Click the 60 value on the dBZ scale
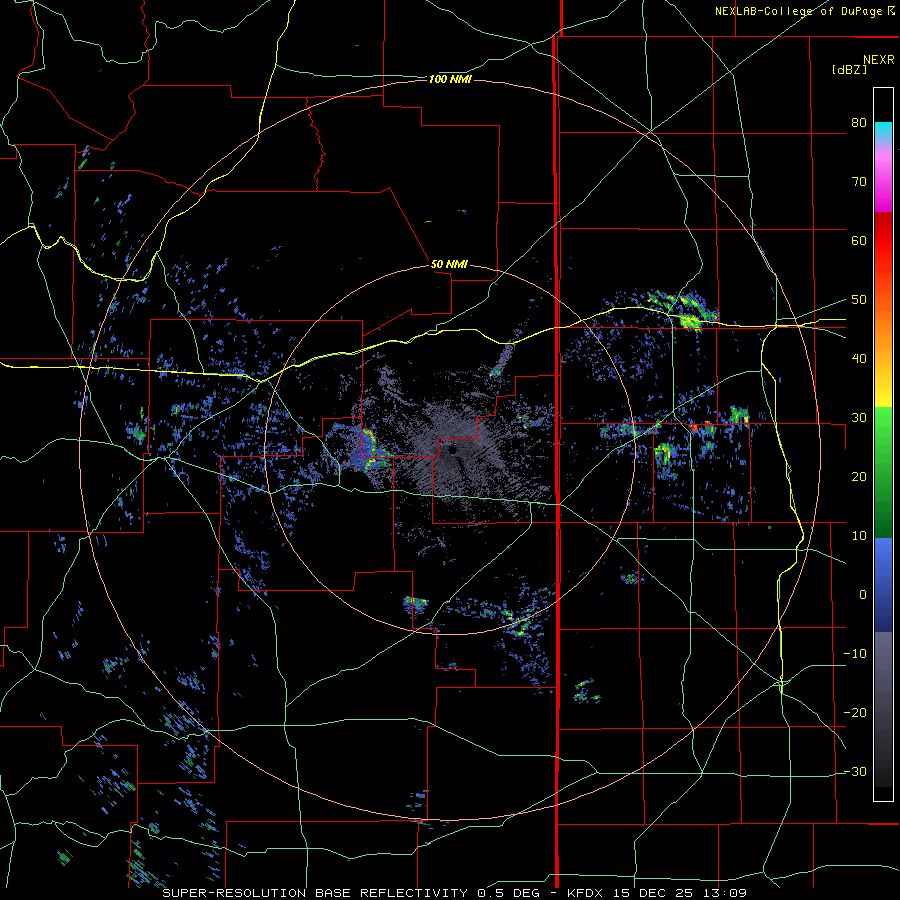Image resolution: width=900 pixels, height=900 pixels. (x=859, y=240)
